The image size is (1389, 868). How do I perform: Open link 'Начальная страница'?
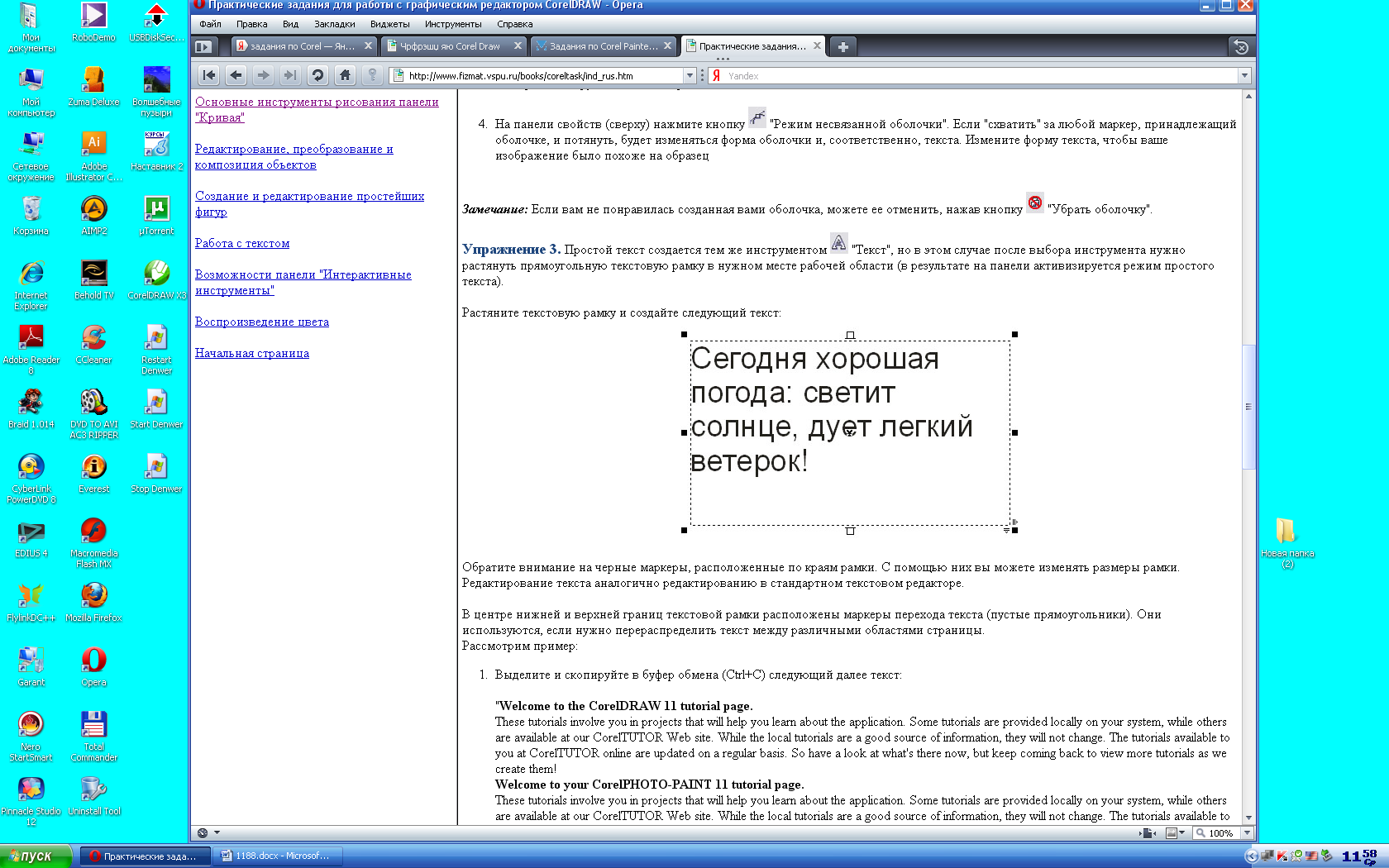(252, 353)
